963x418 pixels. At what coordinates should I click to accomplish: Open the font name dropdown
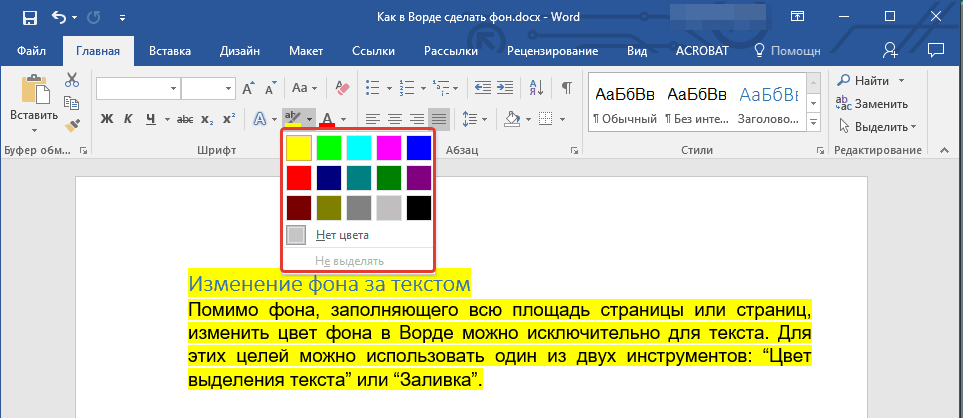(x=174, y=88)
